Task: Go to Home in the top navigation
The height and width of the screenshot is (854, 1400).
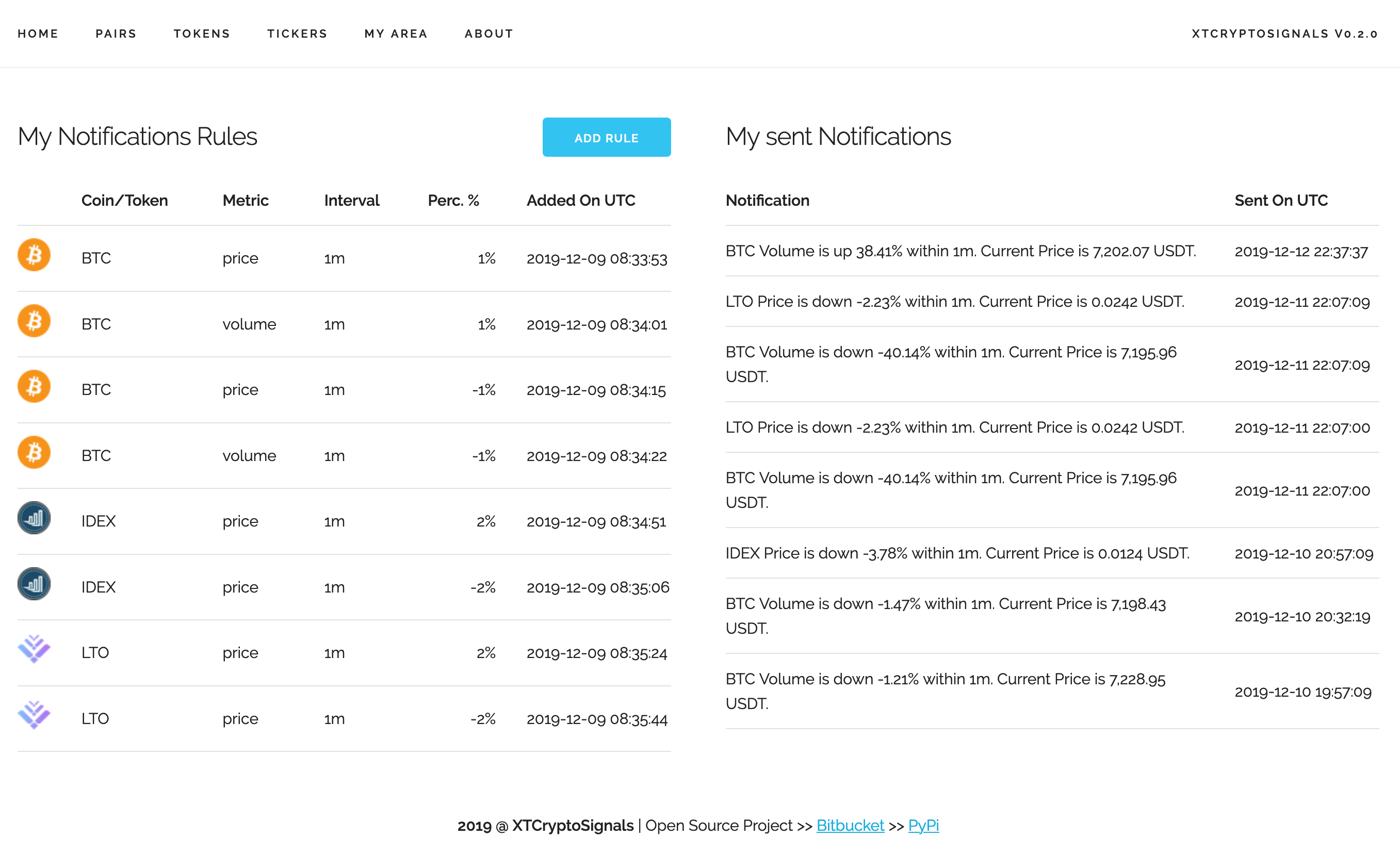Action: (38, 34)
